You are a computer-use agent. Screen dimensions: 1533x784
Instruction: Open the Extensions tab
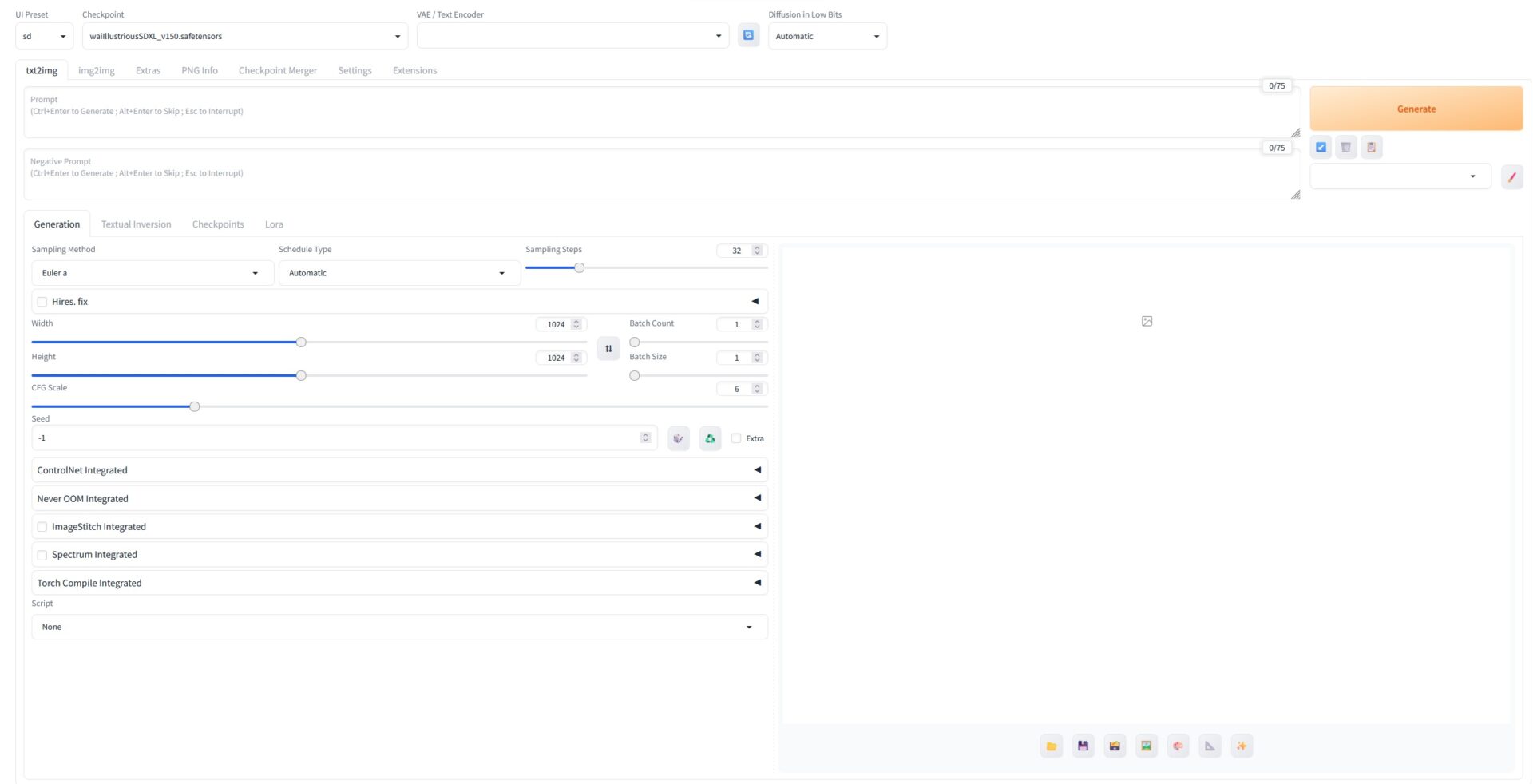[x=414, y=70]
